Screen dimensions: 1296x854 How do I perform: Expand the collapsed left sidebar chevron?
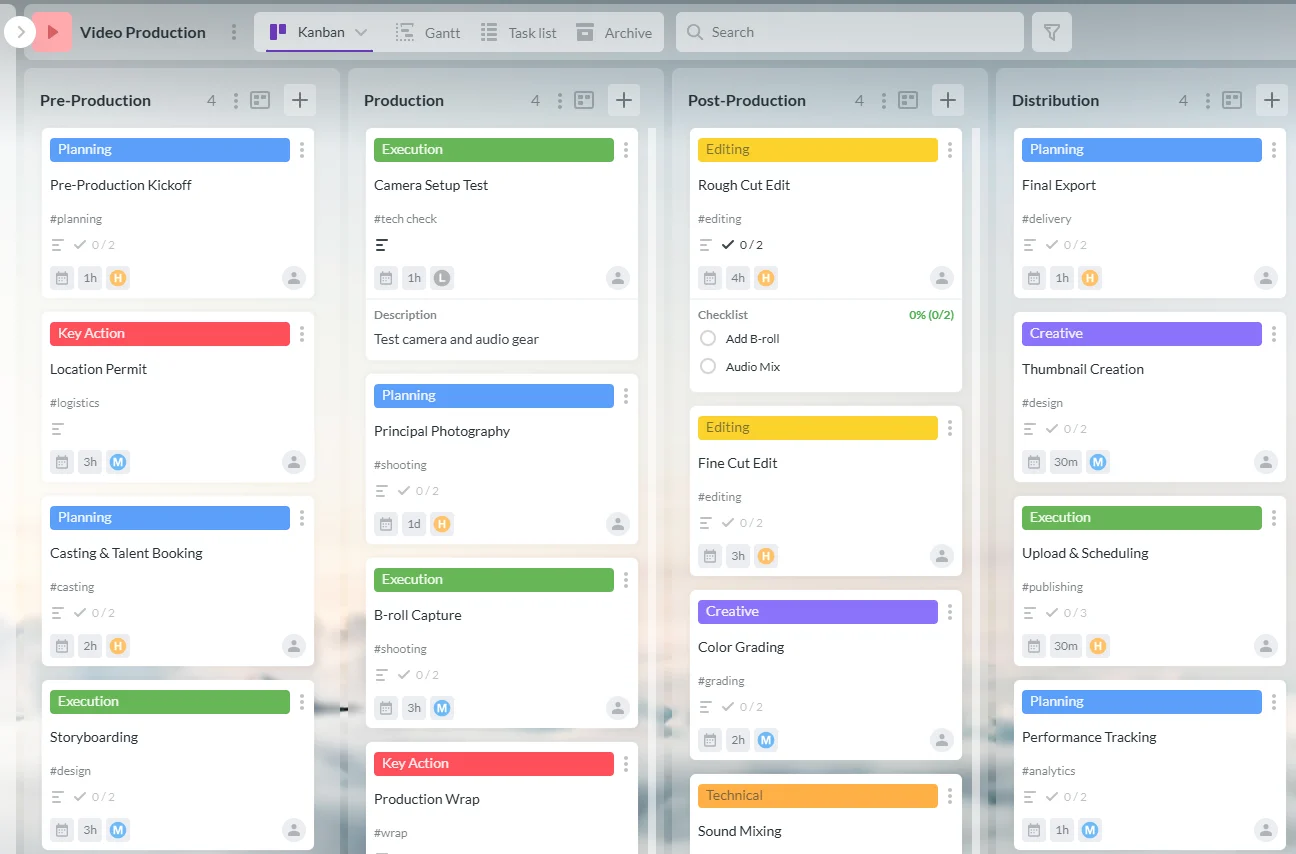tap(18, 31)
